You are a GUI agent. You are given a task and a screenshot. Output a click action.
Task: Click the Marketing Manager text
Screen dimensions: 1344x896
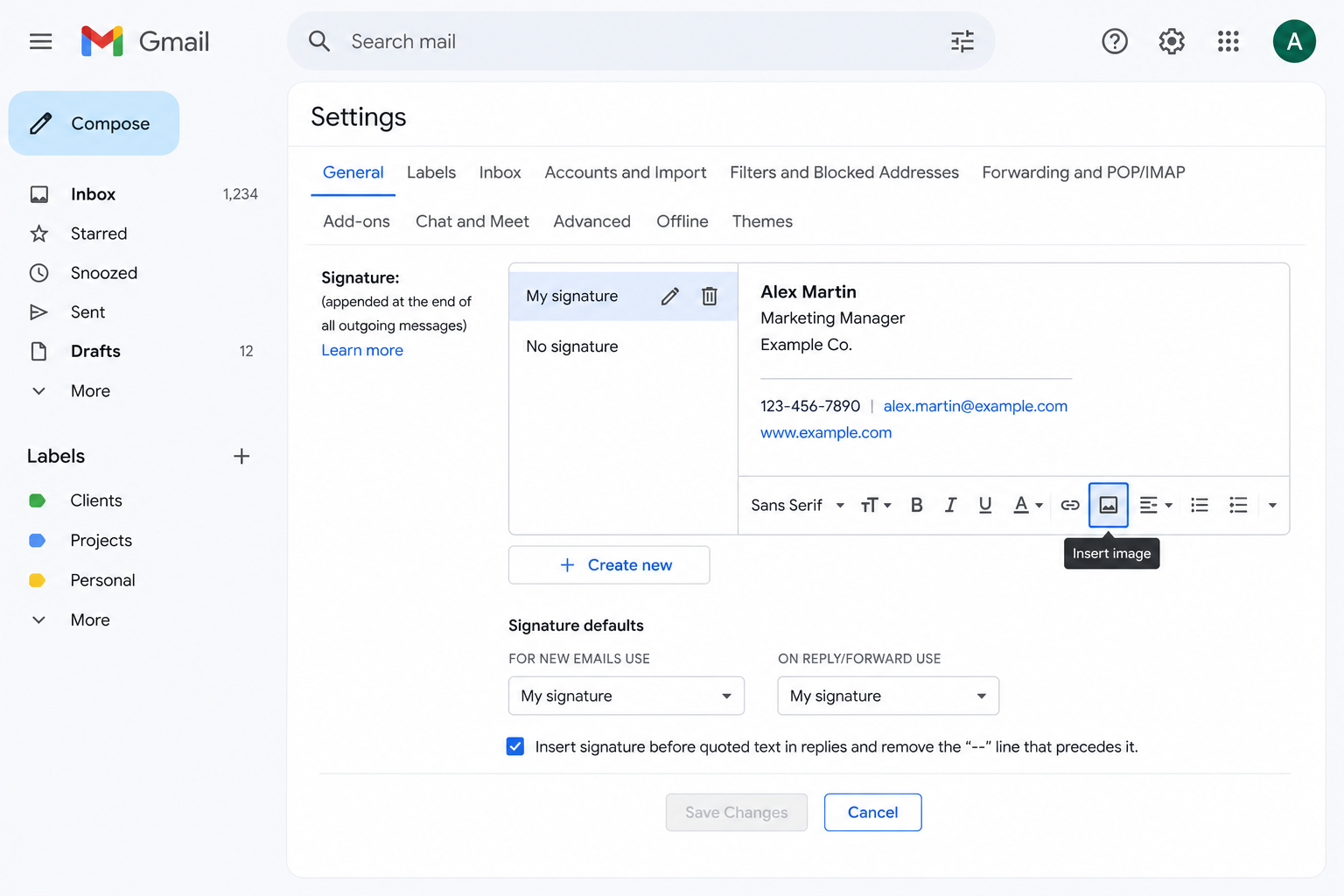click(832, 318)
